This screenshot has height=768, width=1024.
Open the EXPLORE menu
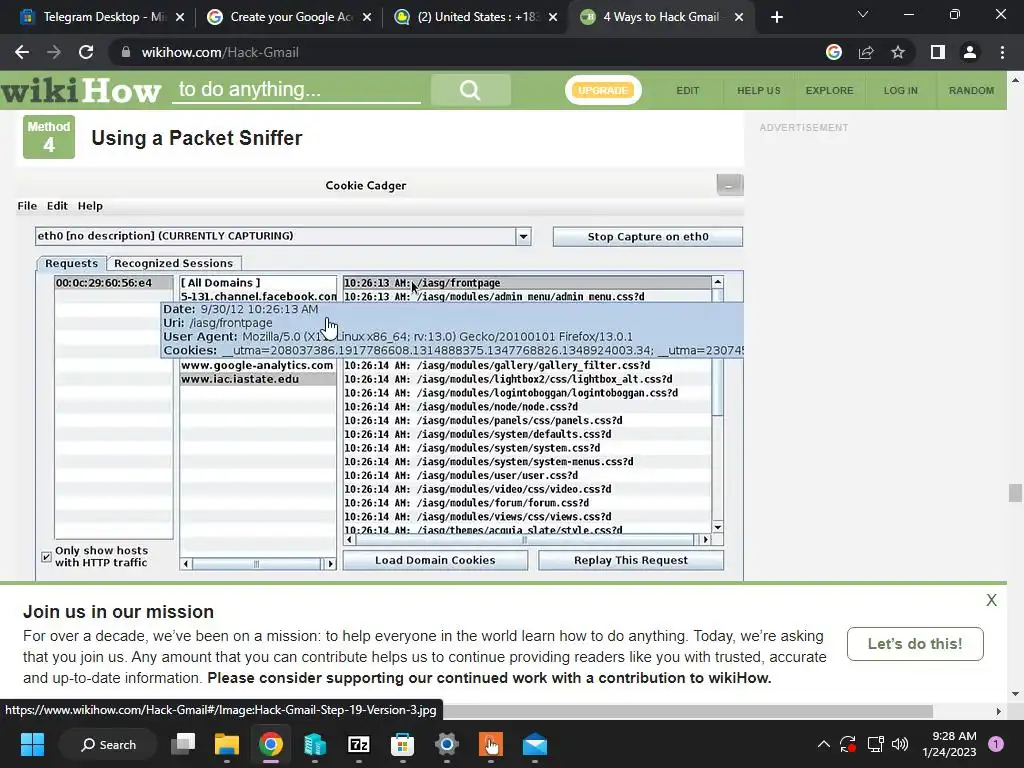tap(829, 90)
